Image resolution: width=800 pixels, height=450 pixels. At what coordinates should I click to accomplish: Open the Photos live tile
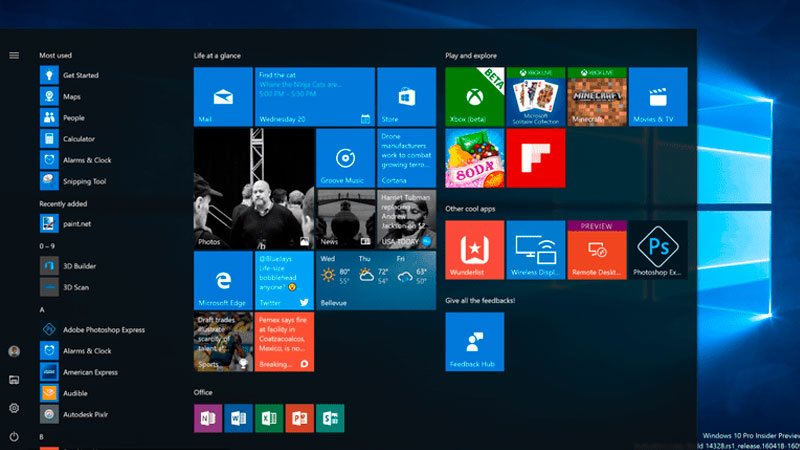(253, 189)
